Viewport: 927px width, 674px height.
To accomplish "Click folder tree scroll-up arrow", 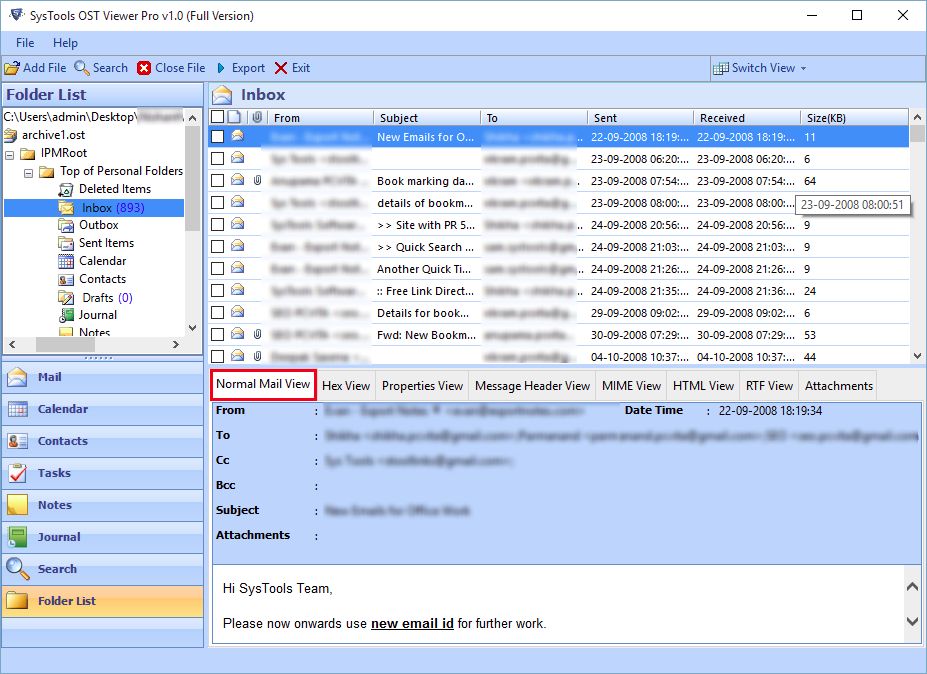I will (x=192, y=118).
